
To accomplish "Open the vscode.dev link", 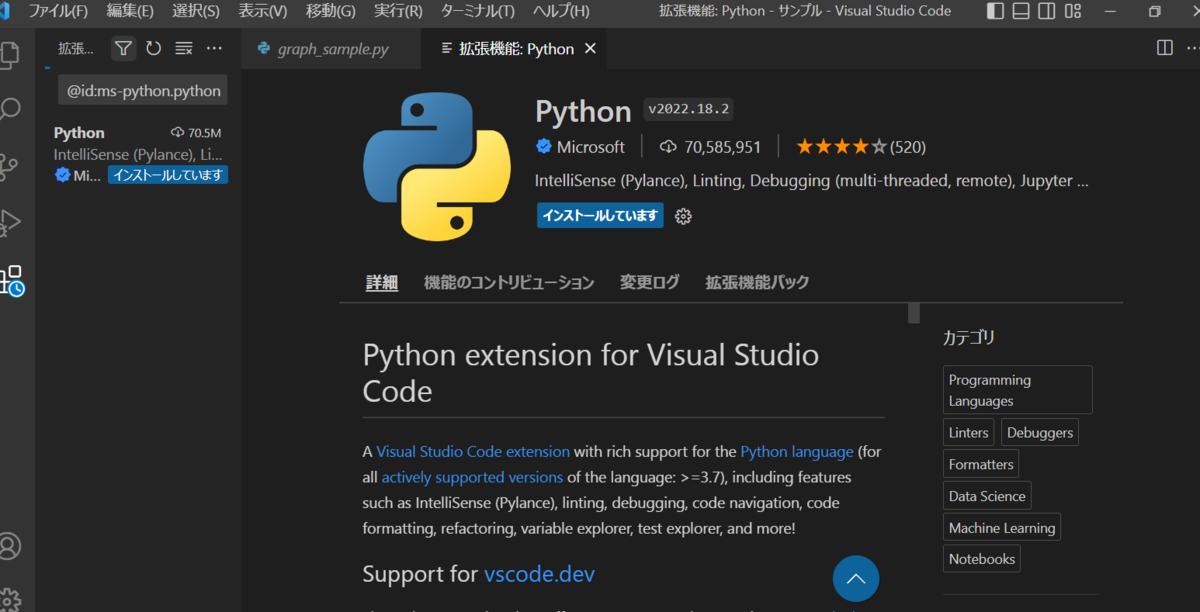I will tap(539, 574).
